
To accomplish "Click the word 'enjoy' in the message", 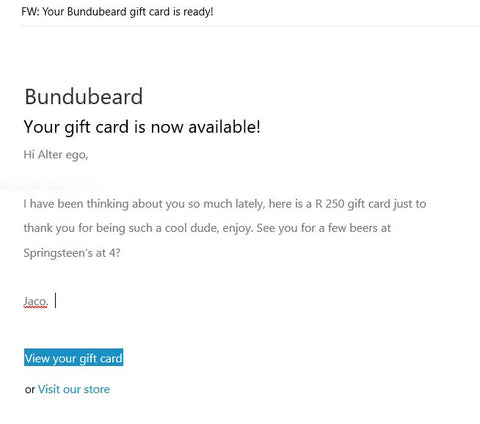I will coord(237,228).
